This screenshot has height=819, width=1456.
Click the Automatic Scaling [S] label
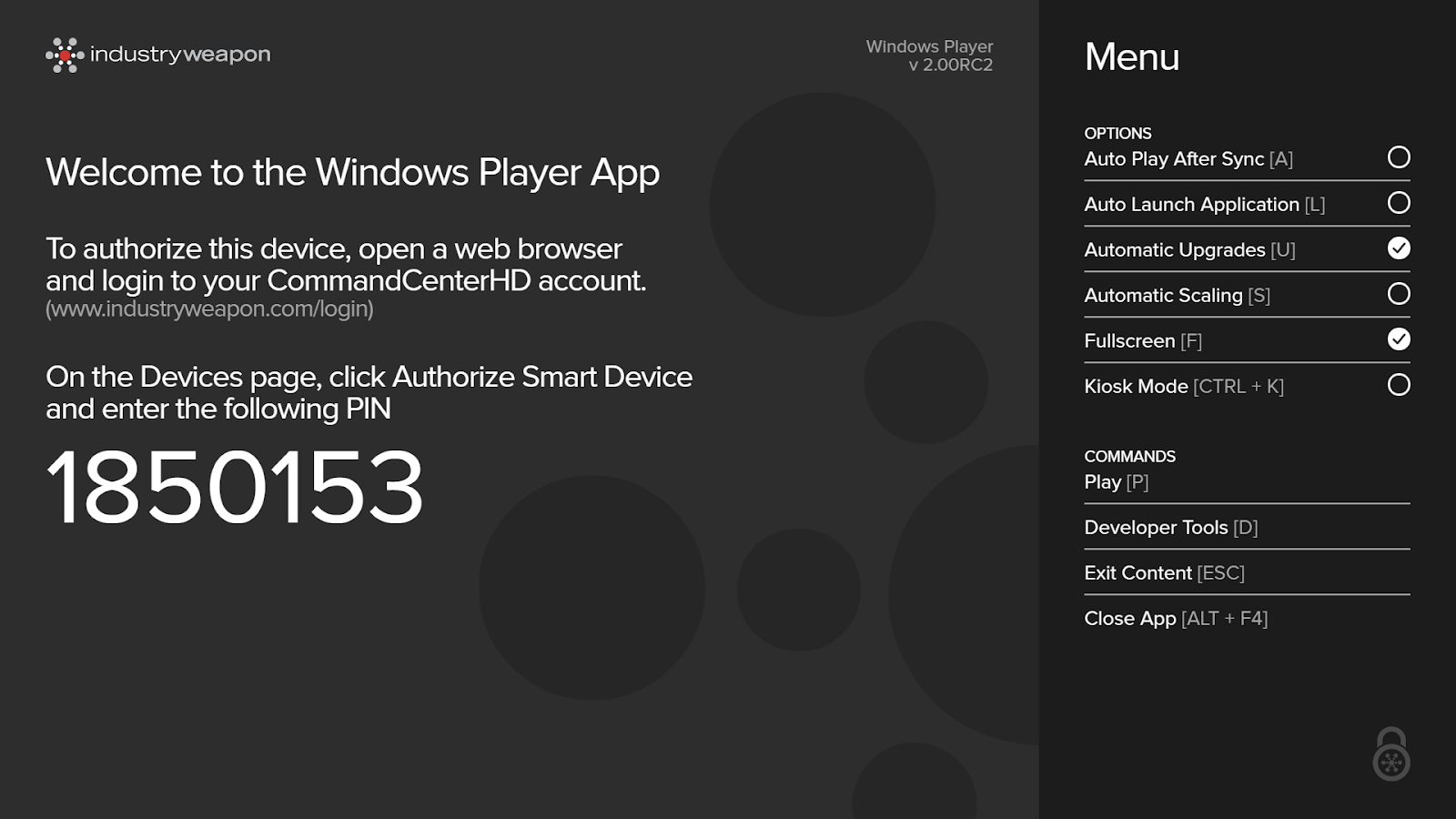[1178, 296]
